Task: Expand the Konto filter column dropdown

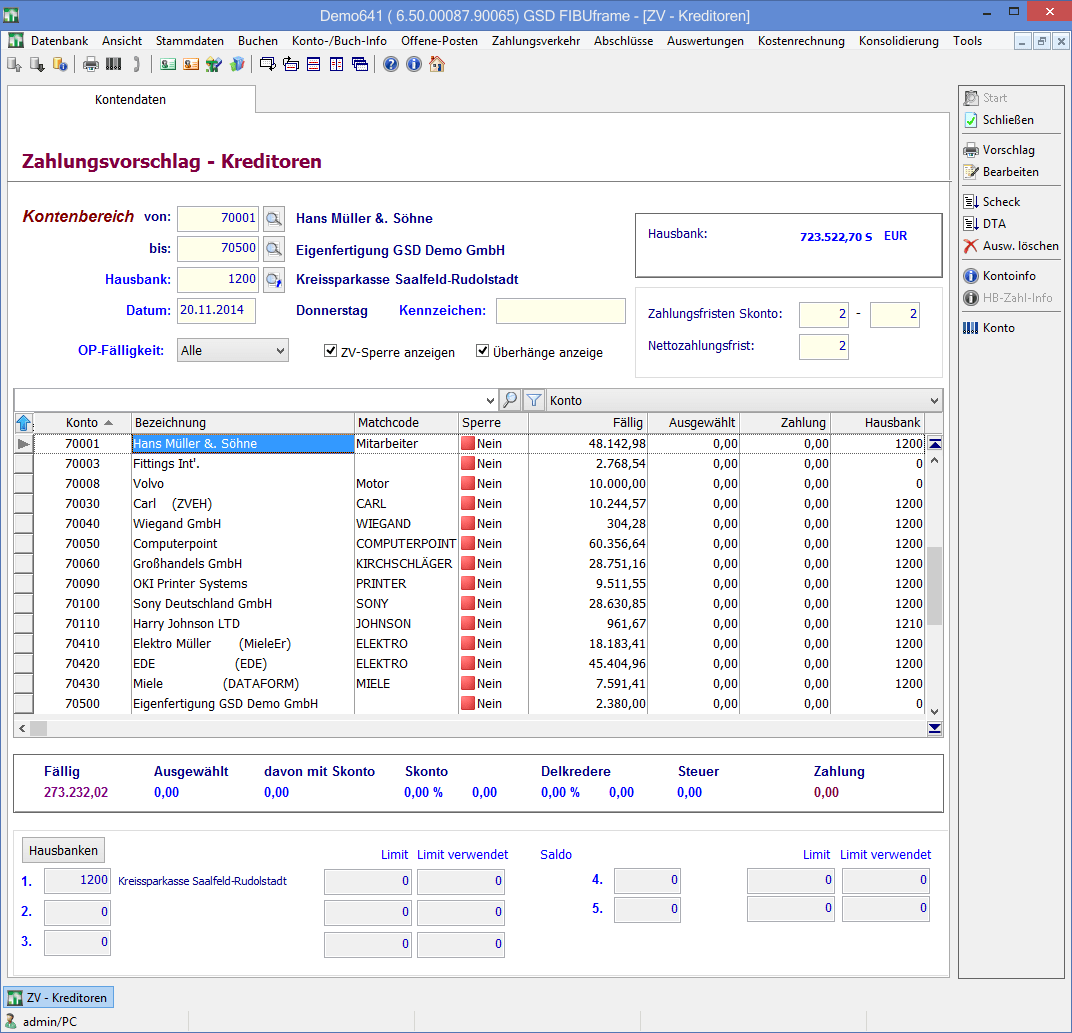Action: [x=934, y=400]
